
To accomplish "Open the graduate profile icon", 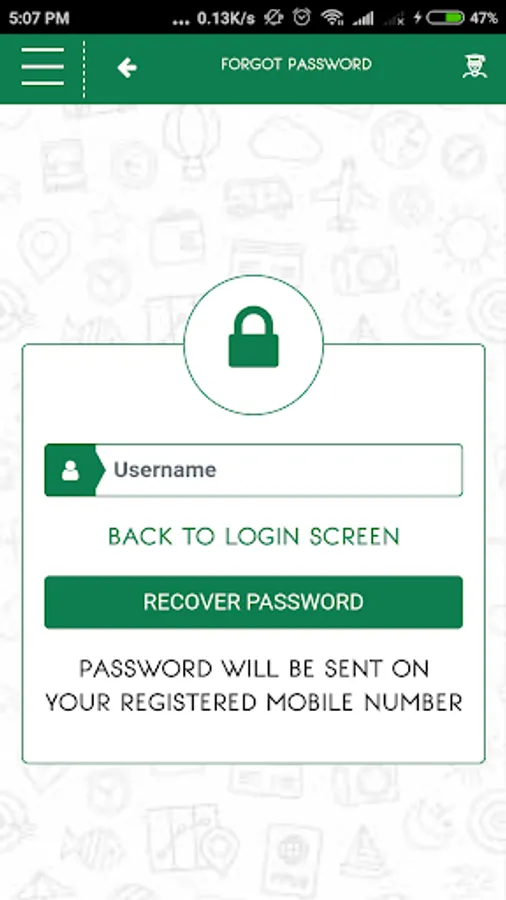I will (474, 66).
